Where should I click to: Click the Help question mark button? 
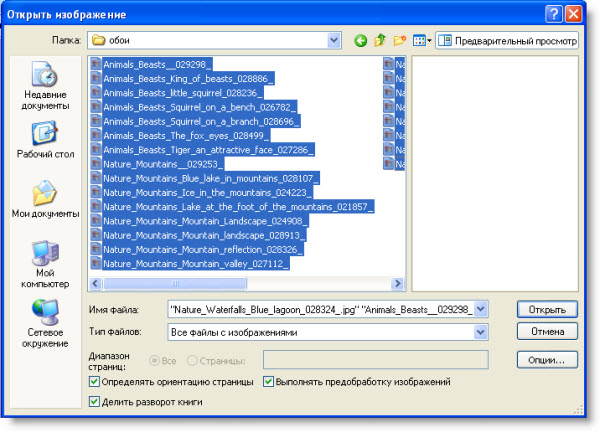(x=554, y=14)
